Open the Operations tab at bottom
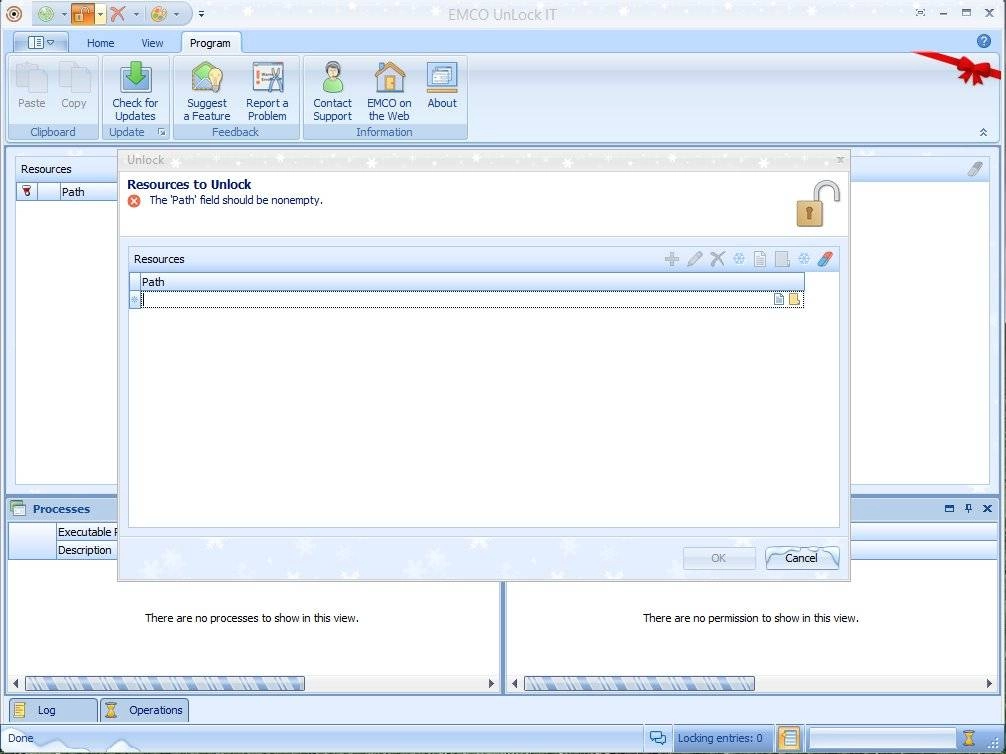 [x=144, y=710]
